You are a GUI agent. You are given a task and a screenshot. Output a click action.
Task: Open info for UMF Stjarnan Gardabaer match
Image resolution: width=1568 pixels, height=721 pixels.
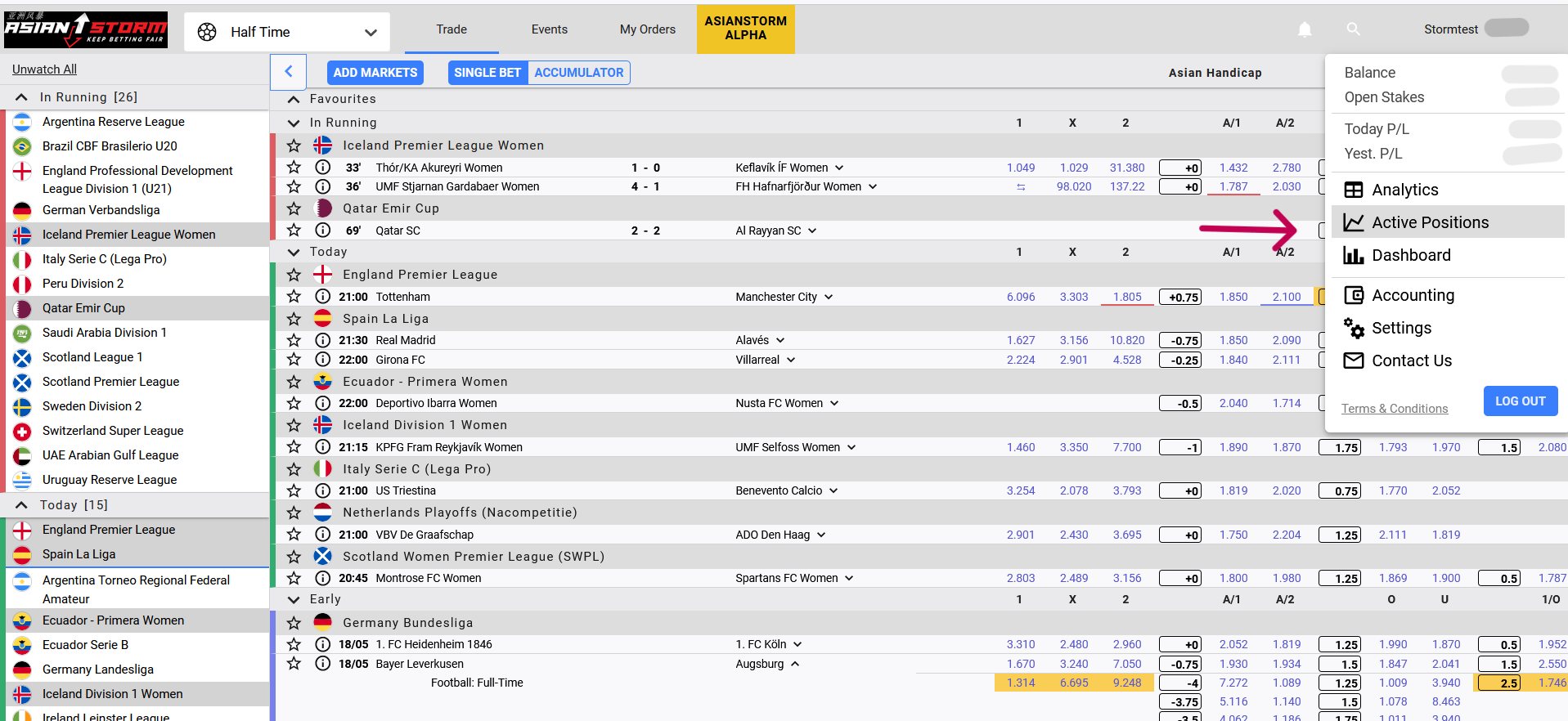click(323, 186)
